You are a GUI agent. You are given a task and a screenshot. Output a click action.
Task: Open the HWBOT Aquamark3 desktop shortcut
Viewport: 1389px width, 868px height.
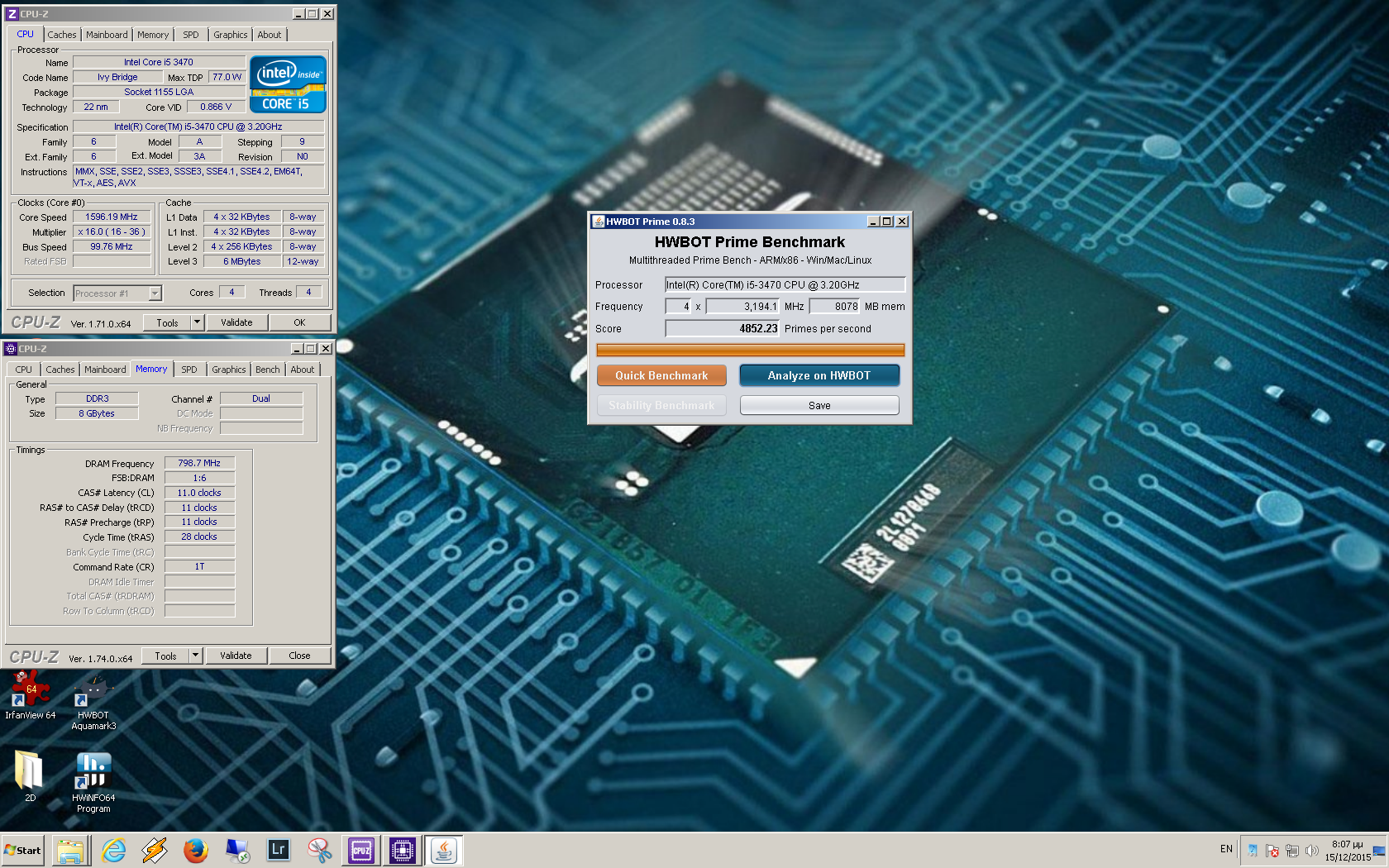coord(93,703)
